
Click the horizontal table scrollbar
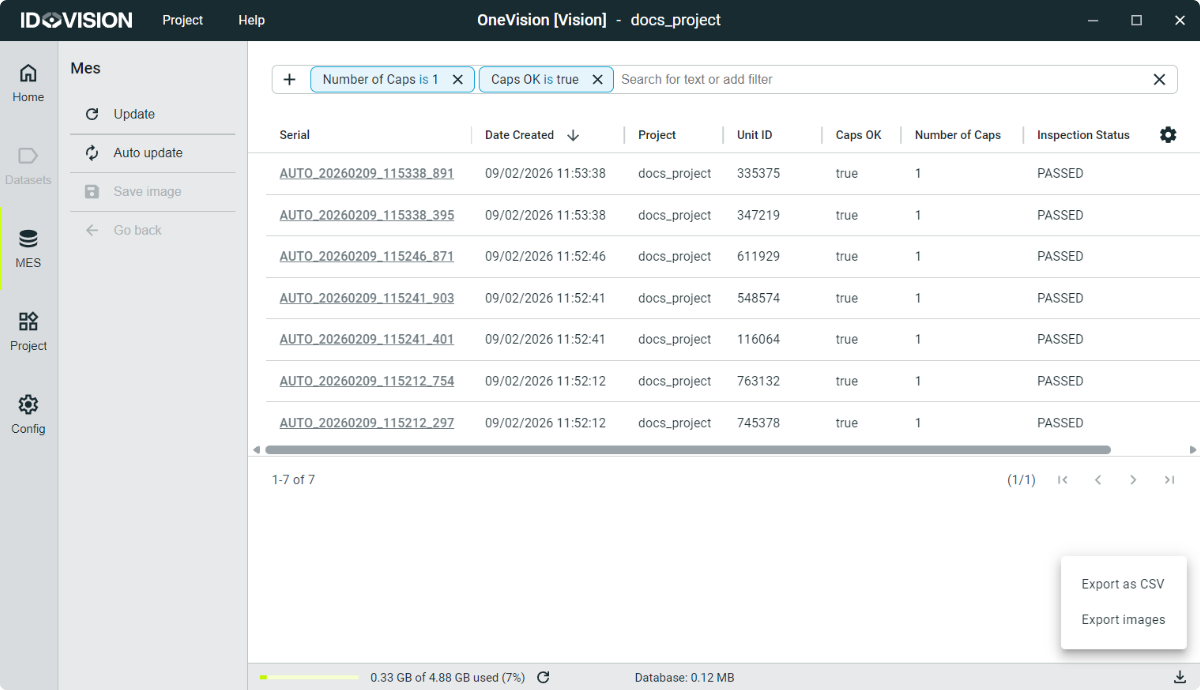687,450
